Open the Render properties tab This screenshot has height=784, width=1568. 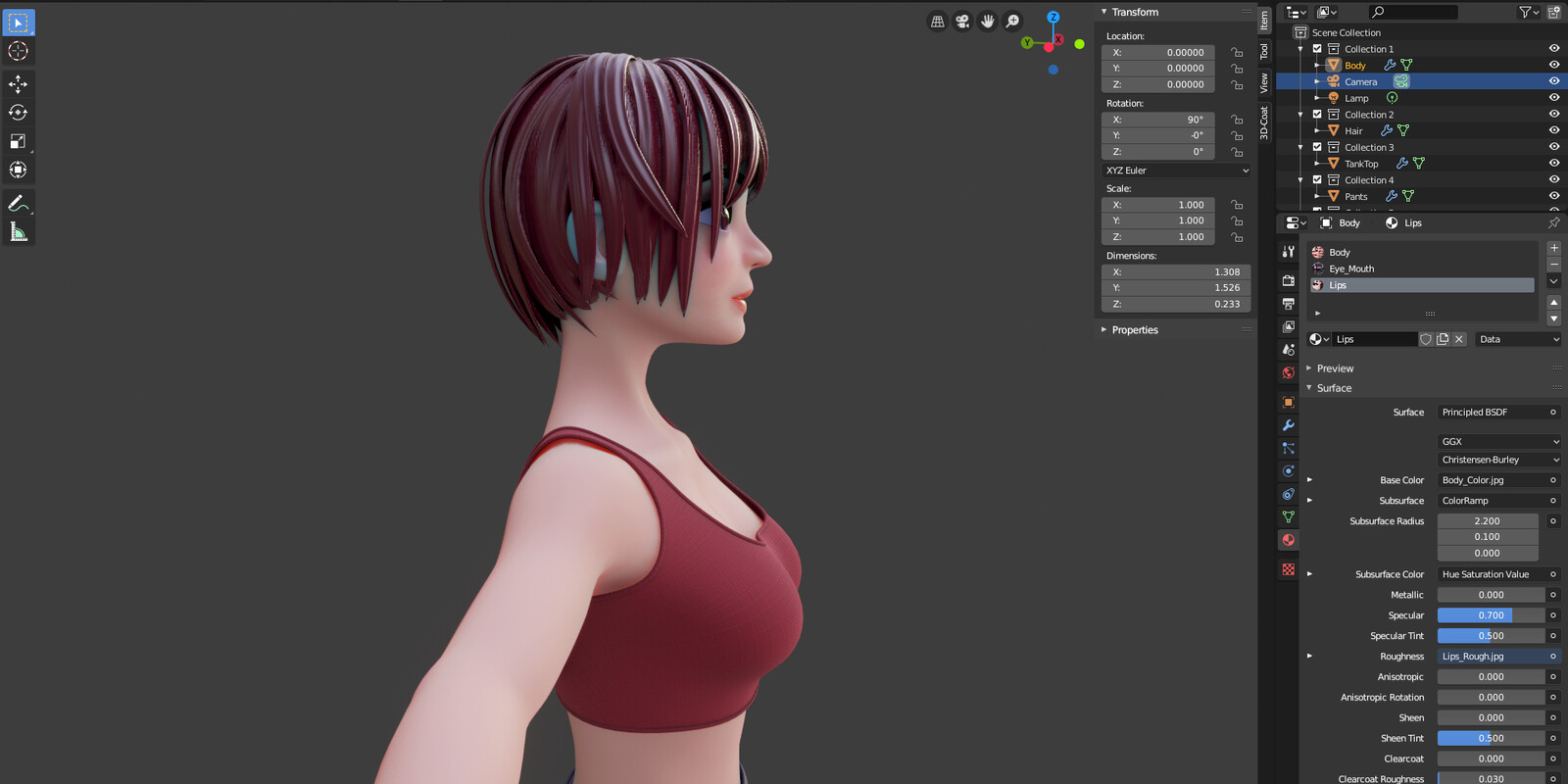coord(1289,280)
